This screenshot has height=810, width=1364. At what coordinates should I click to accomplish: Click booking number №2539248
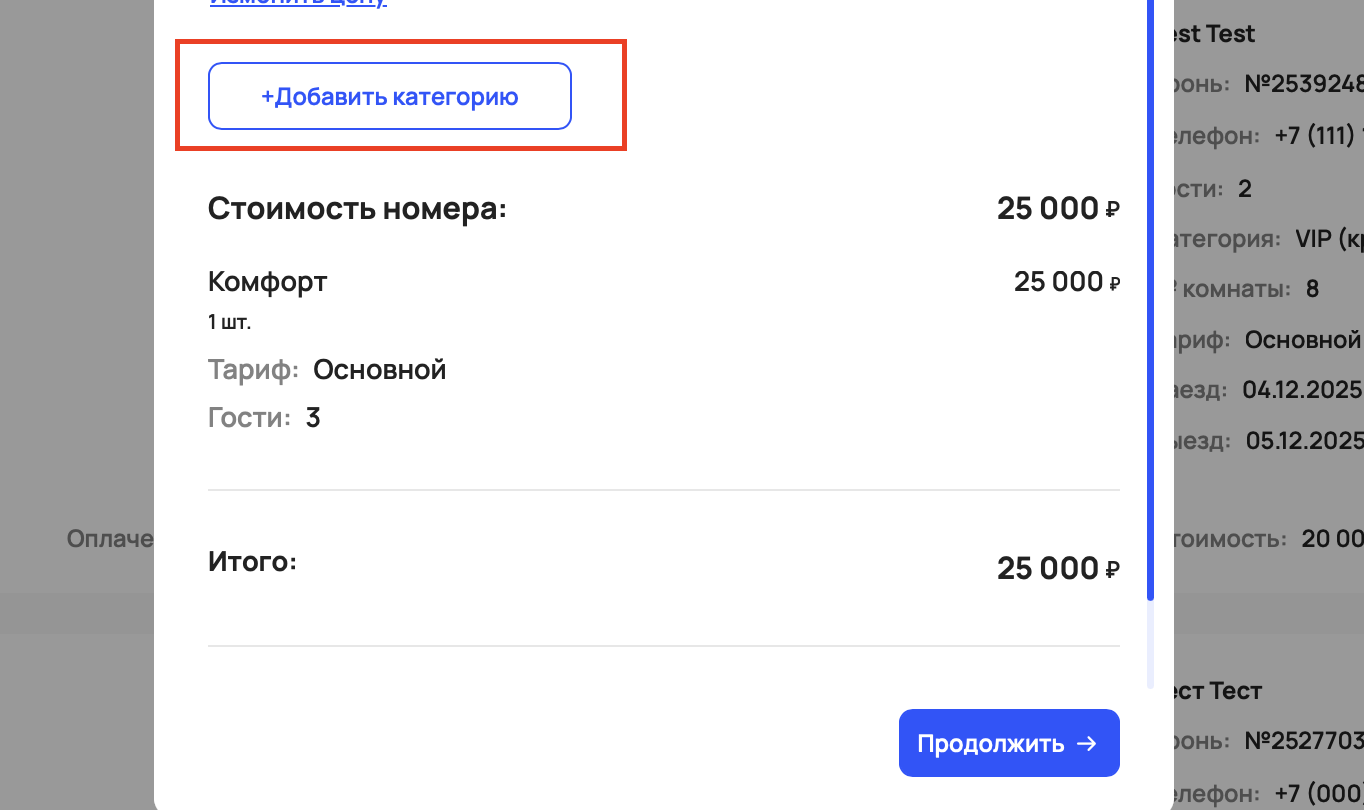1304,83
